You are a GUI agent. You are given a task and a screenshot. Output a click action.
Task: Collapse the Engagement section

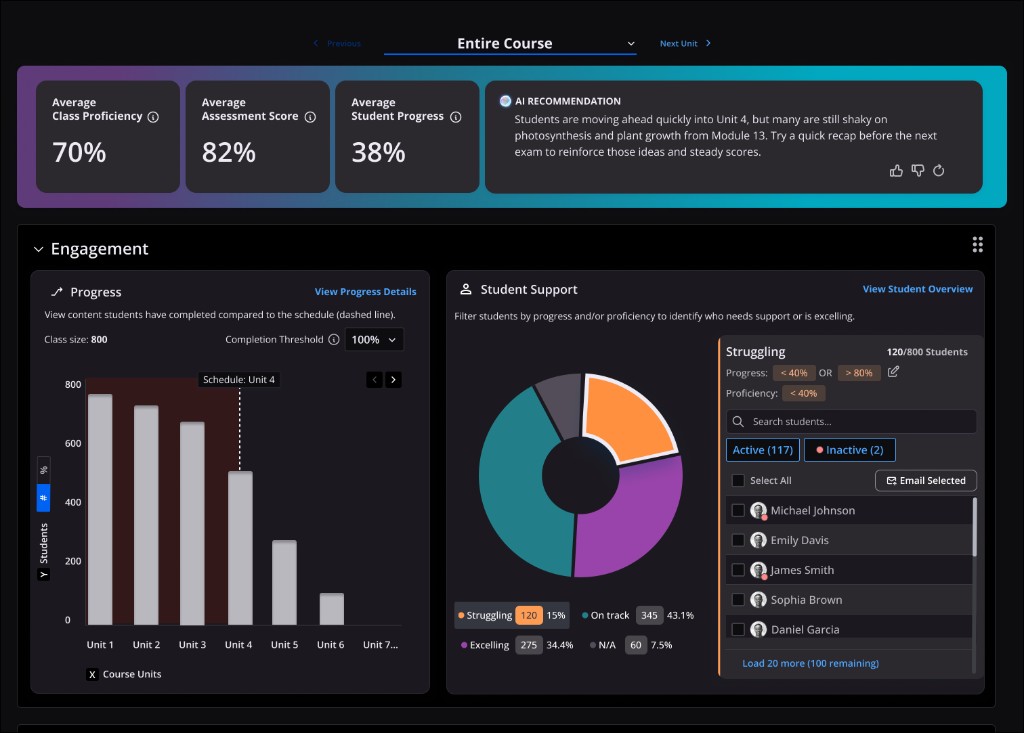coord(39,249)
